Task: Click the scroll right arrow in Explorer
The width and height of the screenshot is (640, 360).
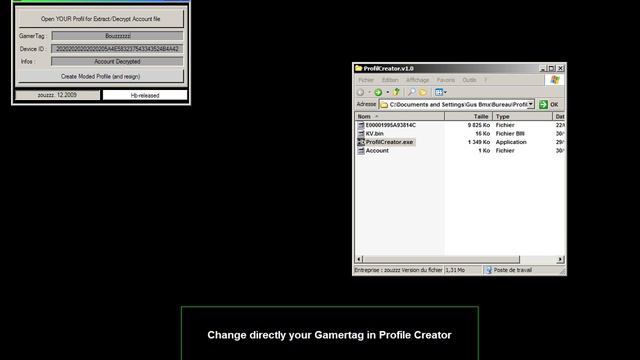Action: [x=560, y=259]
